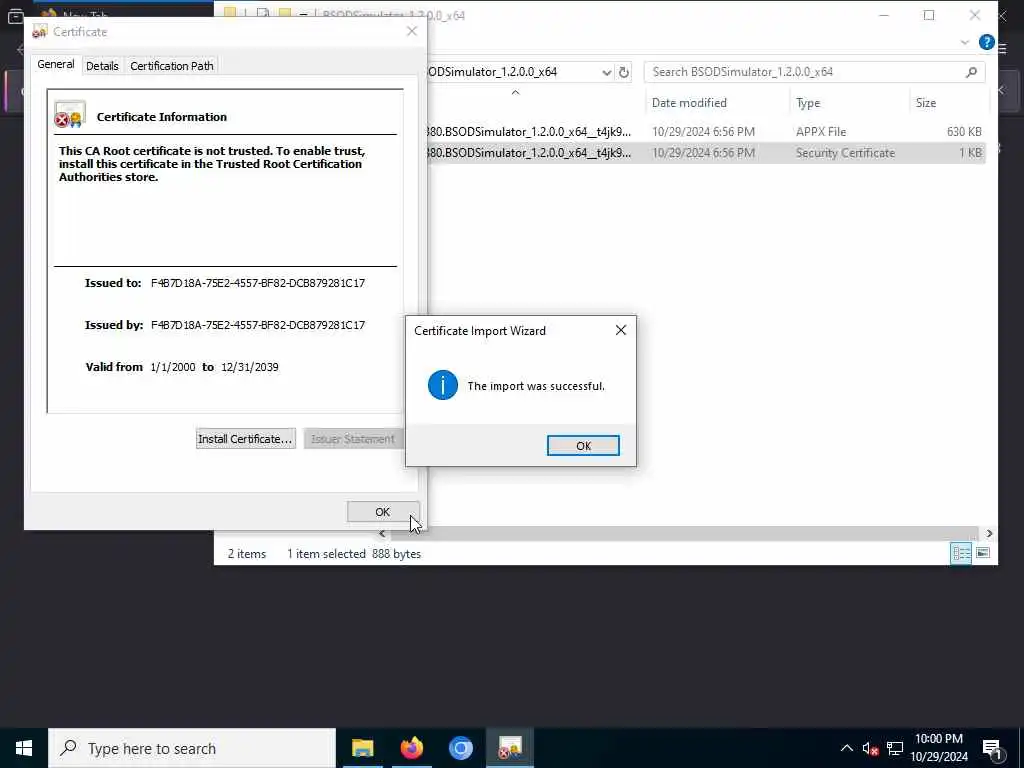Screen dimensions: 1024x768
Task: Click the blue info icon in the import dialog
Action: (443, 385)
